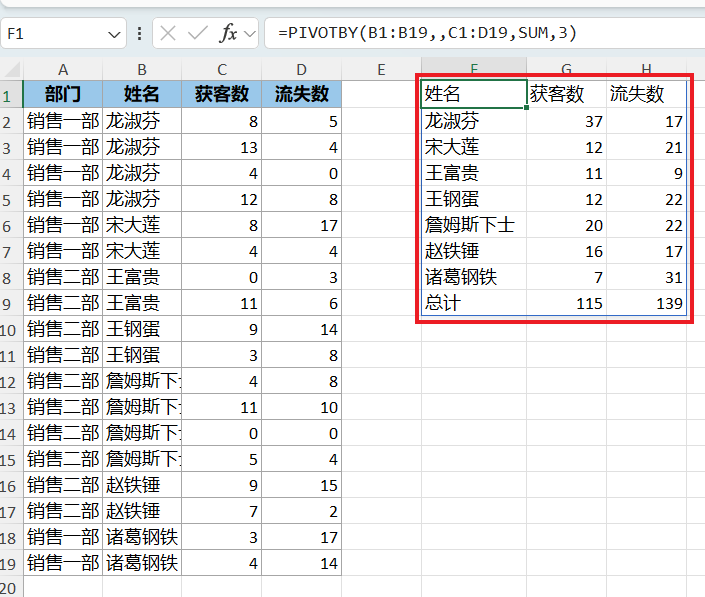Select value 37 for 龙淑芬

point(567,121)
